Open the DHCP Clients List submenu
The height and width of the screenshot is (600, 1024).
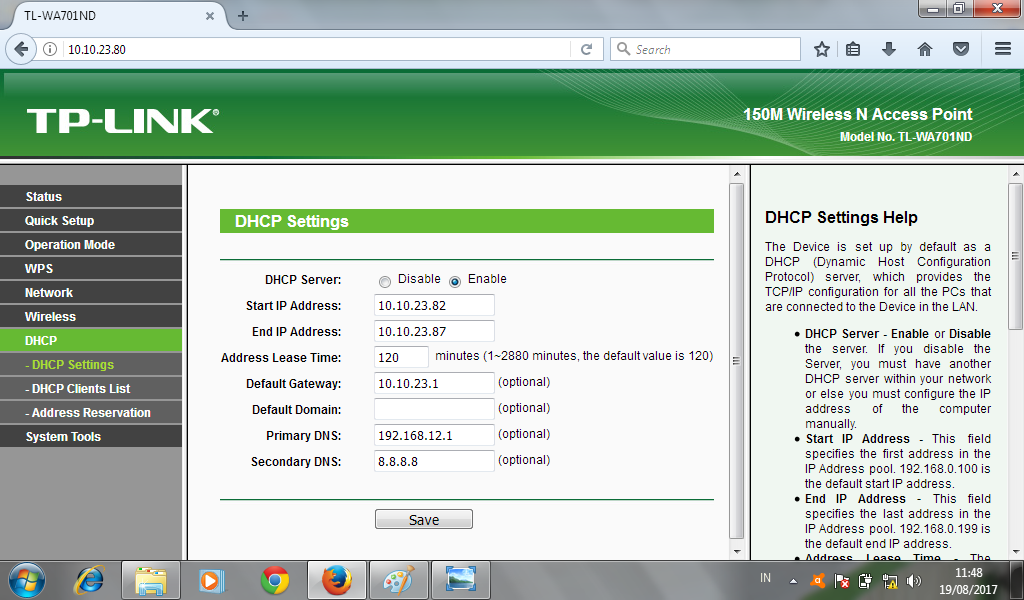(x=91, y=388)
